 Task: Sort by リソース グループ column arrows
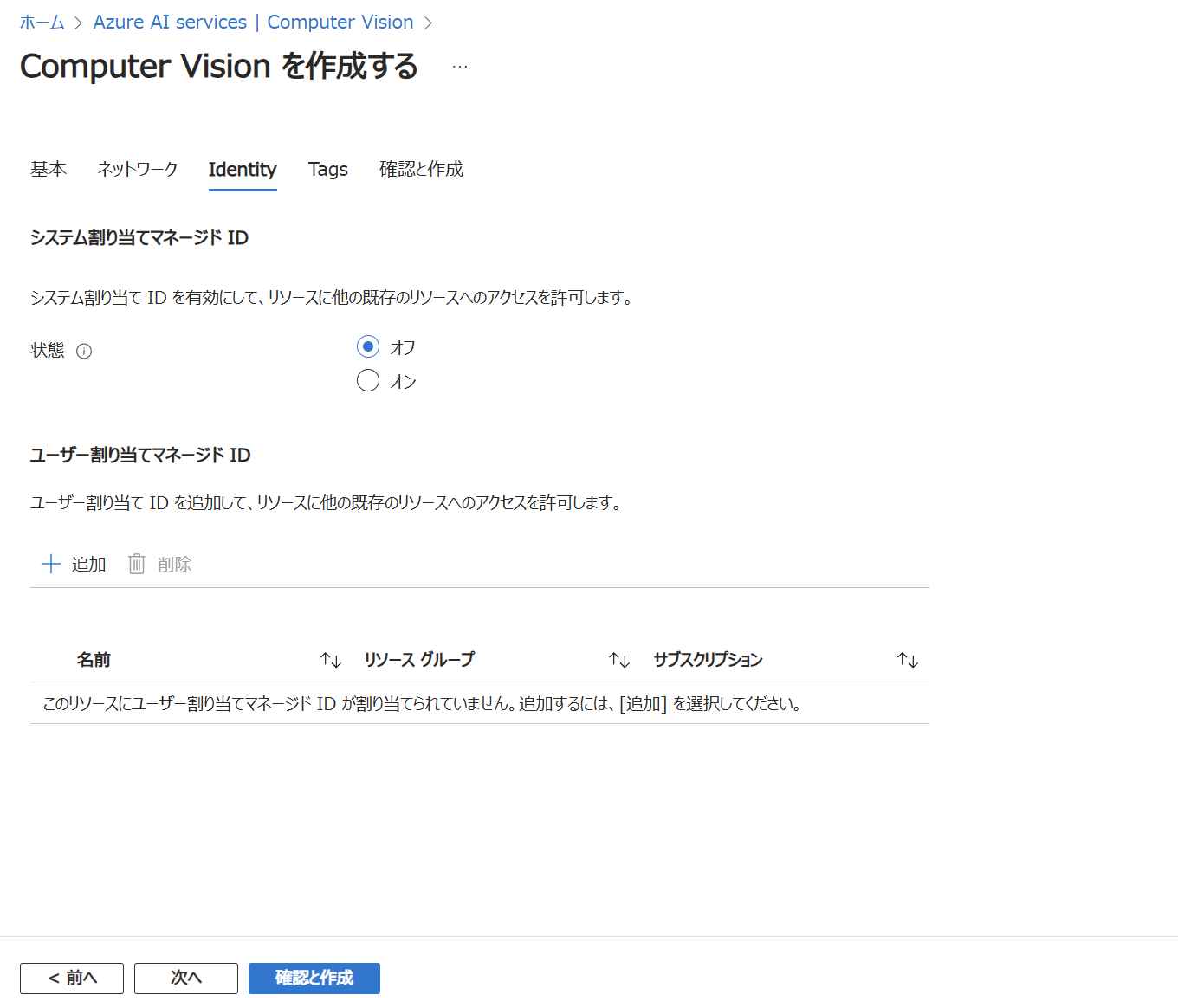(x=619, y=660)
